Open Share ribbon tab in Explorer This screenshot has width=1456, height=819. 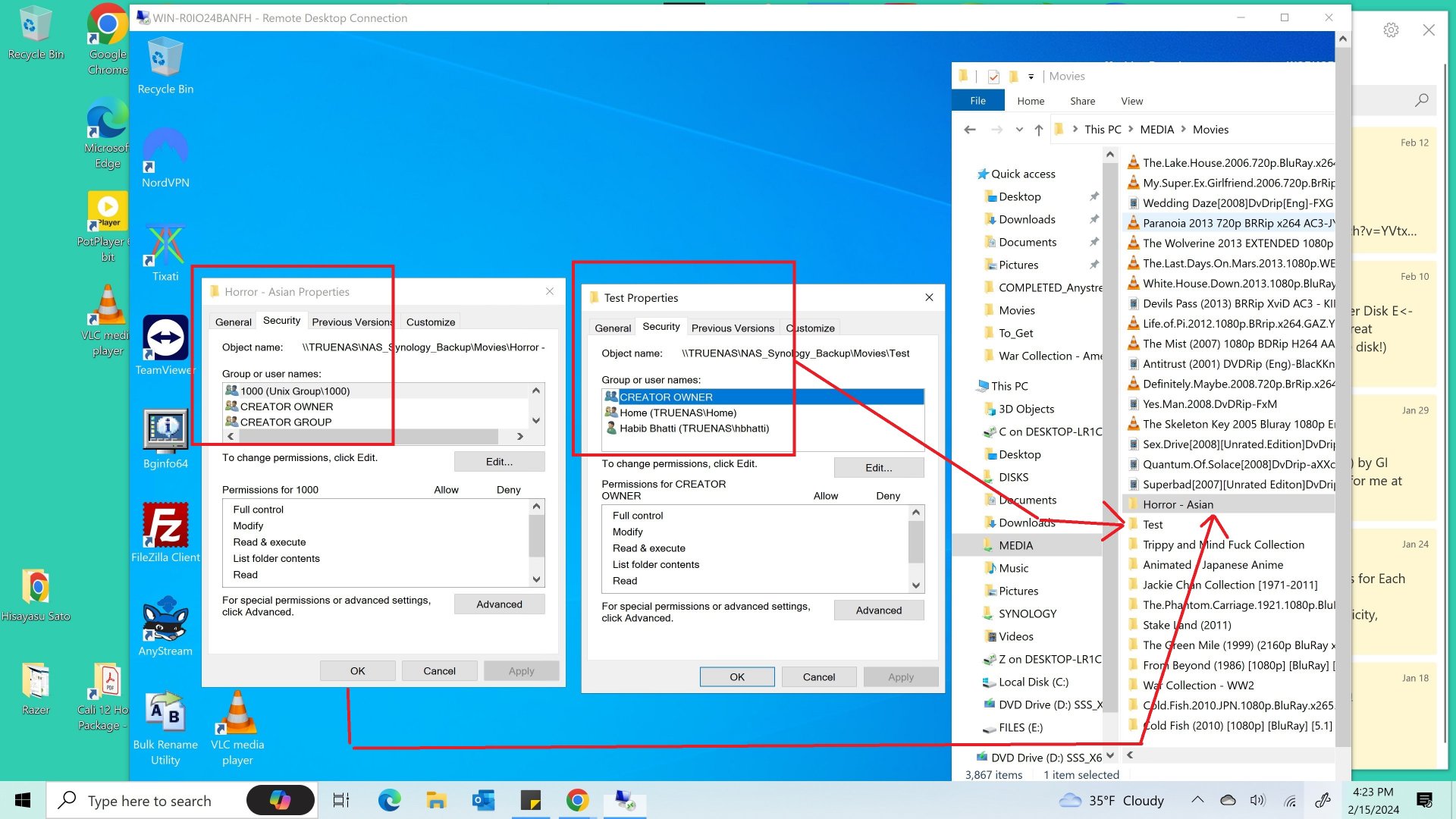click(x=1082, y=101)
